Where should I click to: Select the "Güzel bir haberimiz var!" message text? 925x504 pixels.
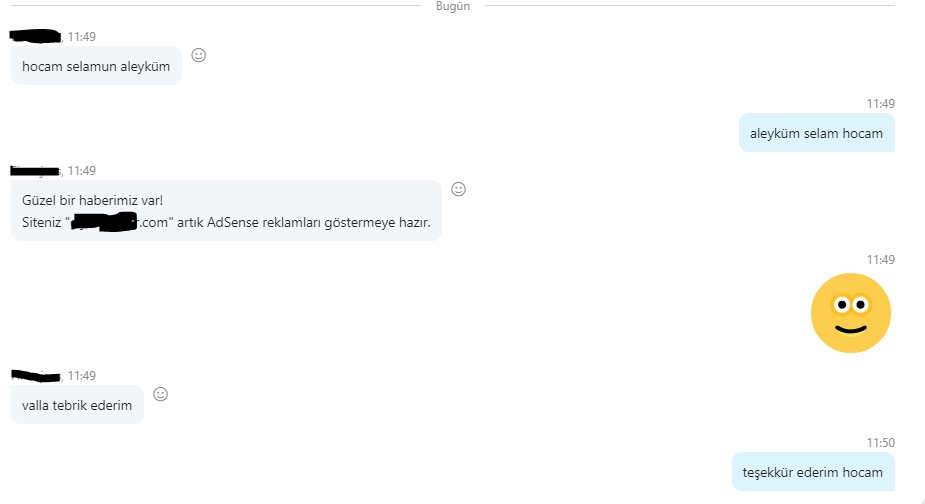92,200
